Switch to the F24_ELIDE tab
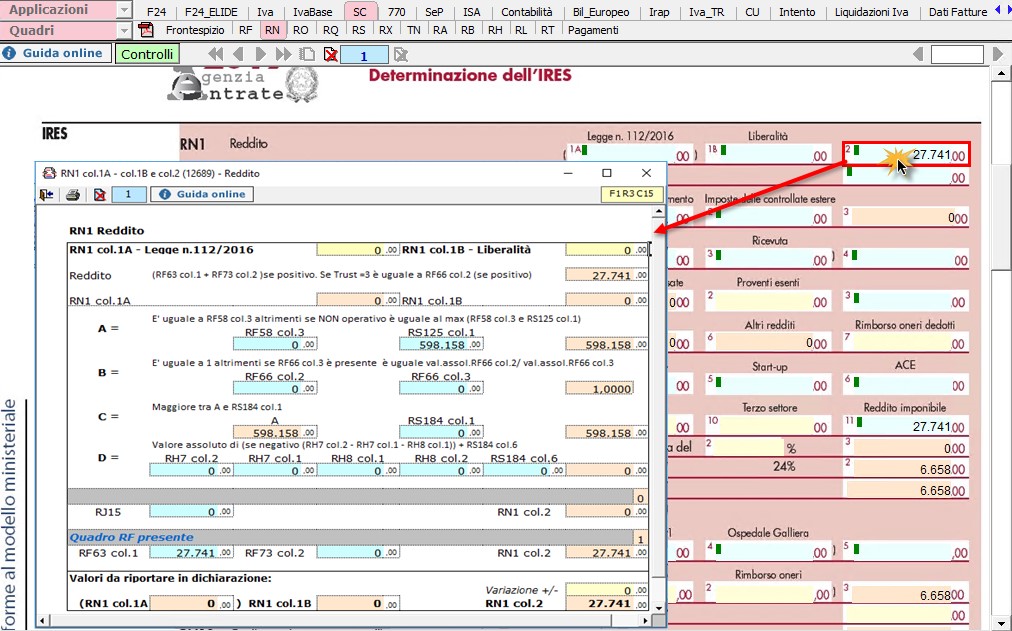The height and width of the screenshot is (631, 1012). (211, 12)
